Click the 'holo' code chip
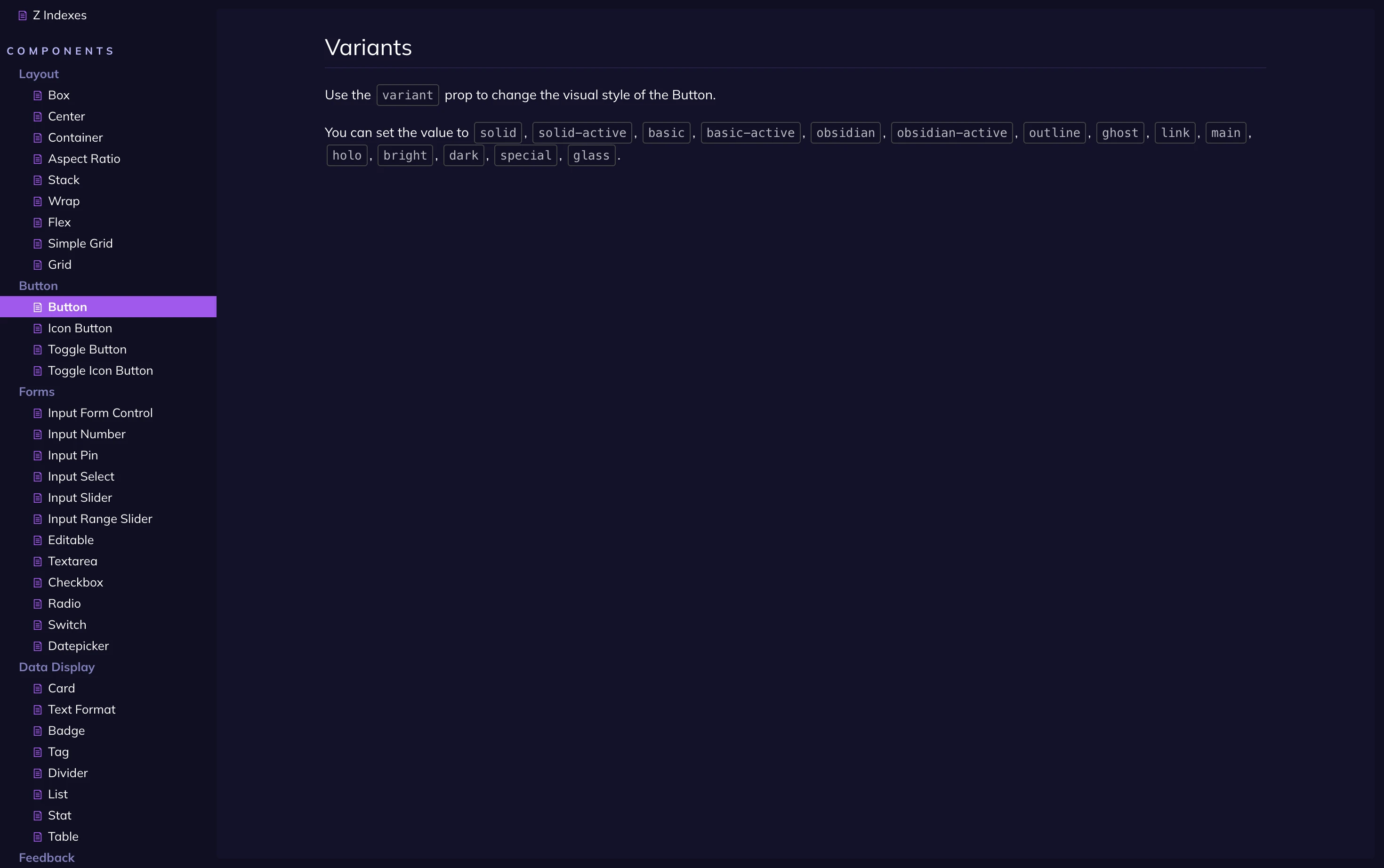 coord(347,156)
